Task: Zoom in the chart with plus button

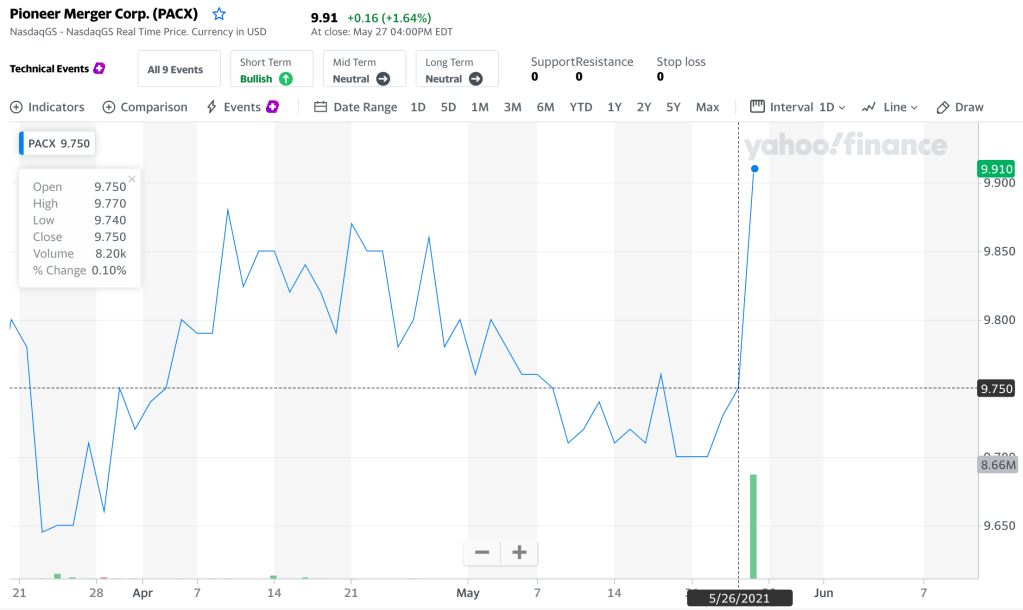Action: click(x=519, y=552)
